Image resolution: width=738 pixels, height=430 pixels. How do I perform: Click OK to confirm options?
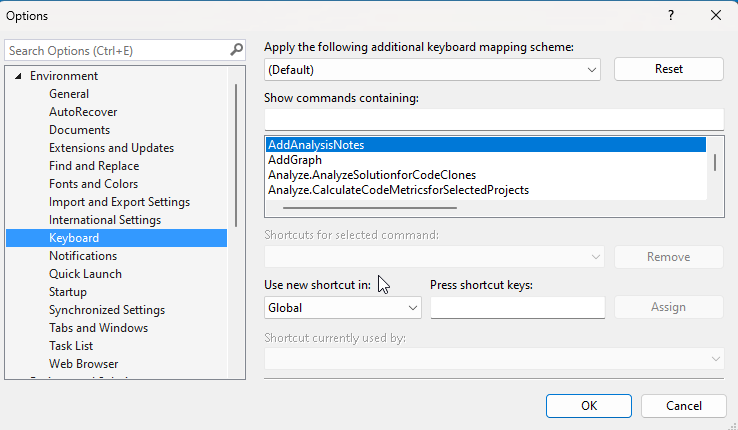click(589, 406)
